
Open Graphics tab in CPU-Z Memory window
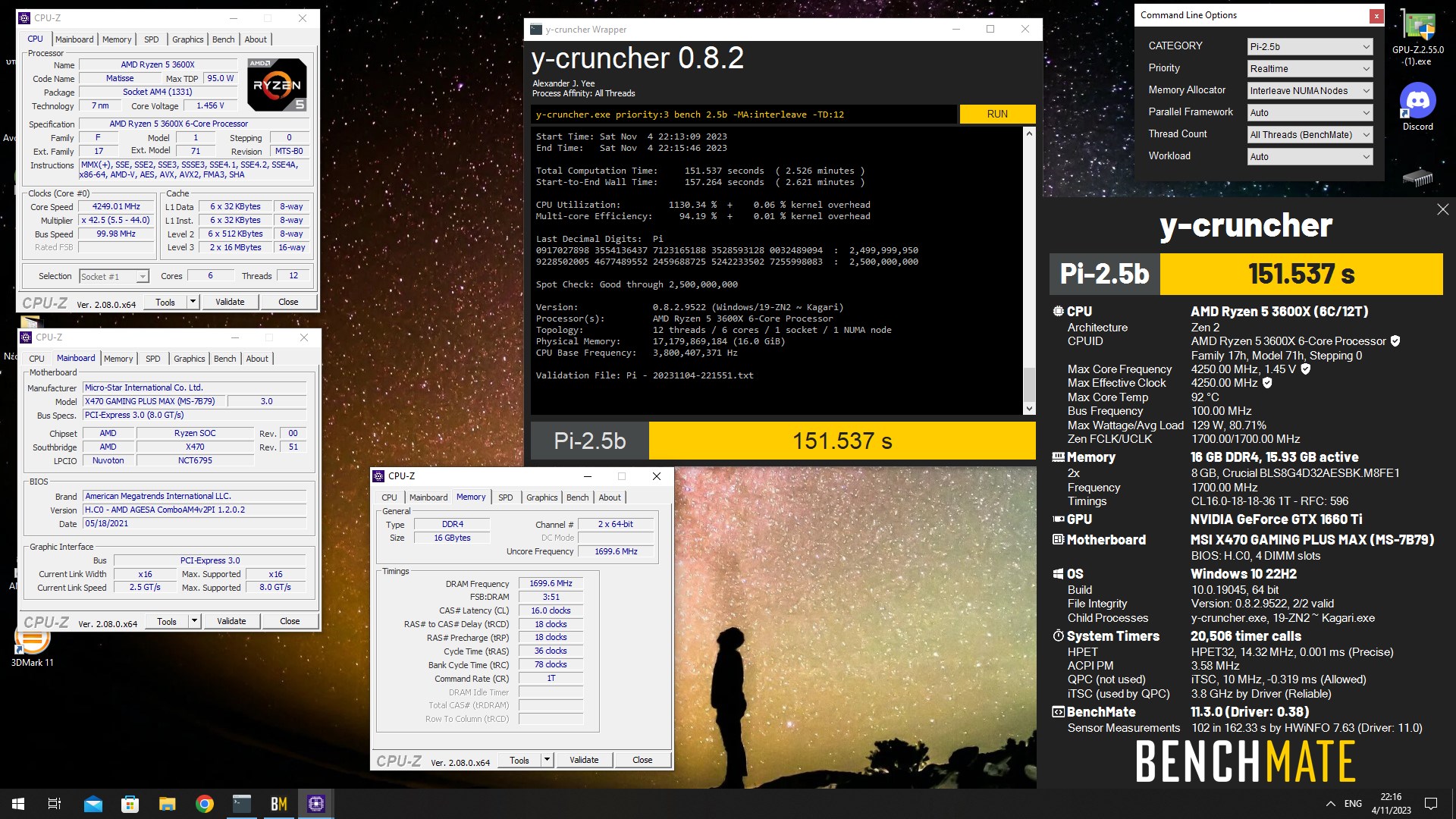542,497
